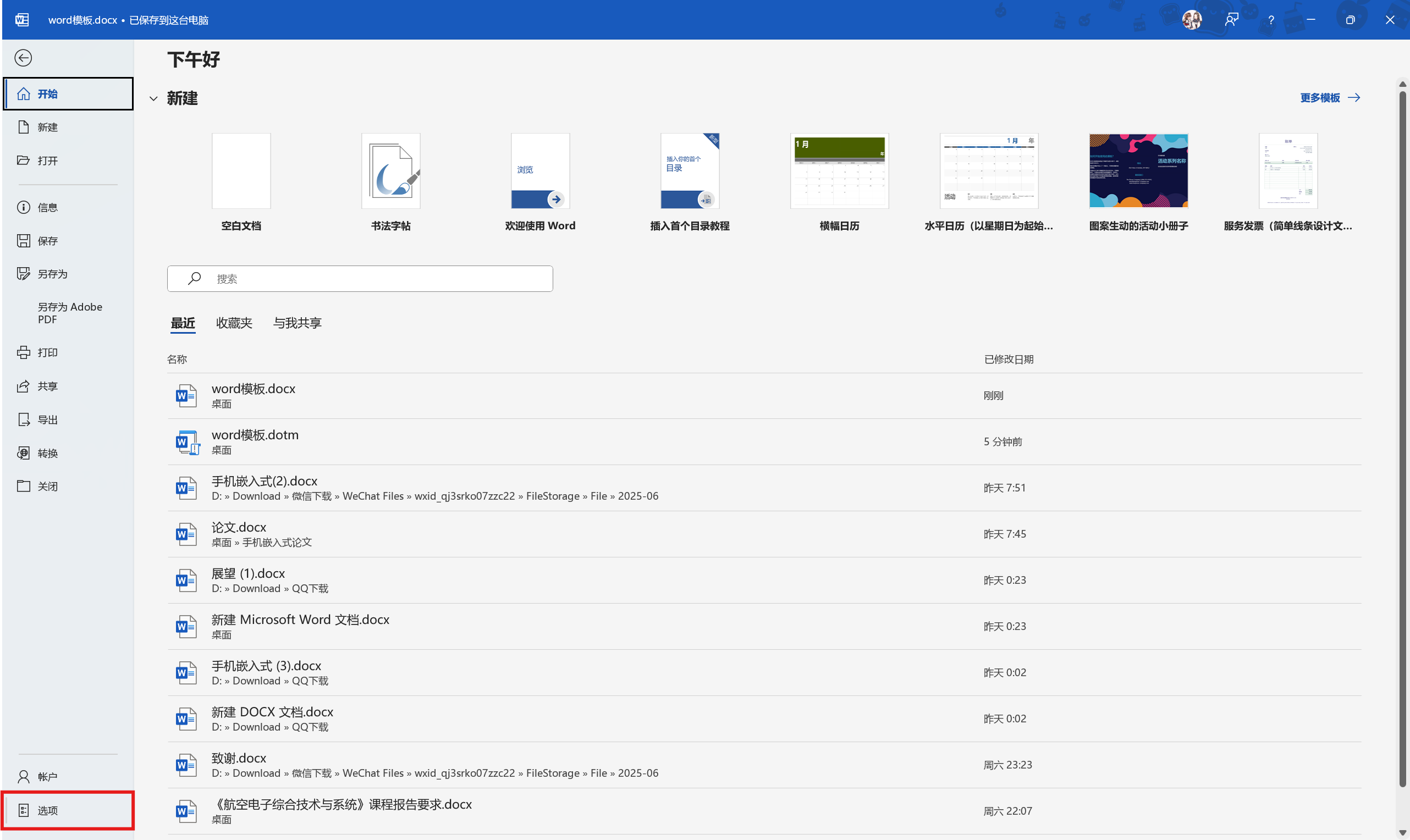Click the vertical scrollbar
Screen dimensions: 1410x840
1403,439
